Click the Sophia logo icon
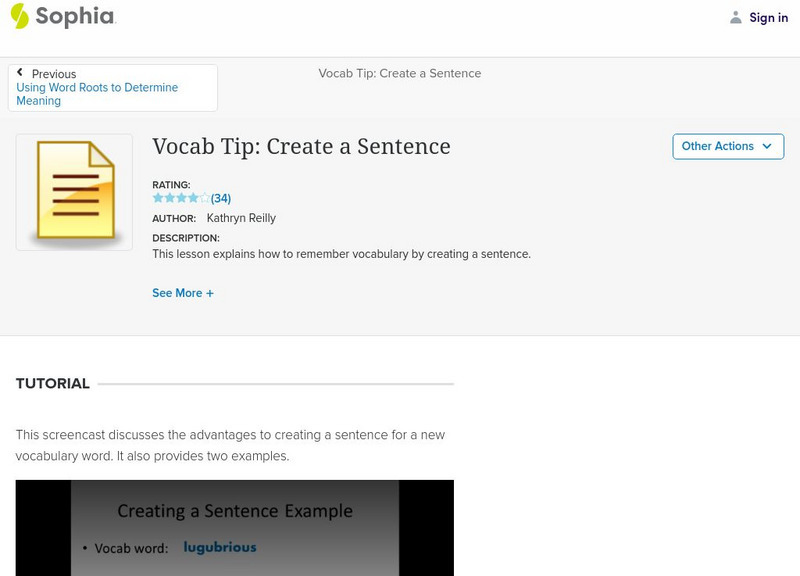The height and width of the screenshot is (576, 800). [x=19, y=16]
